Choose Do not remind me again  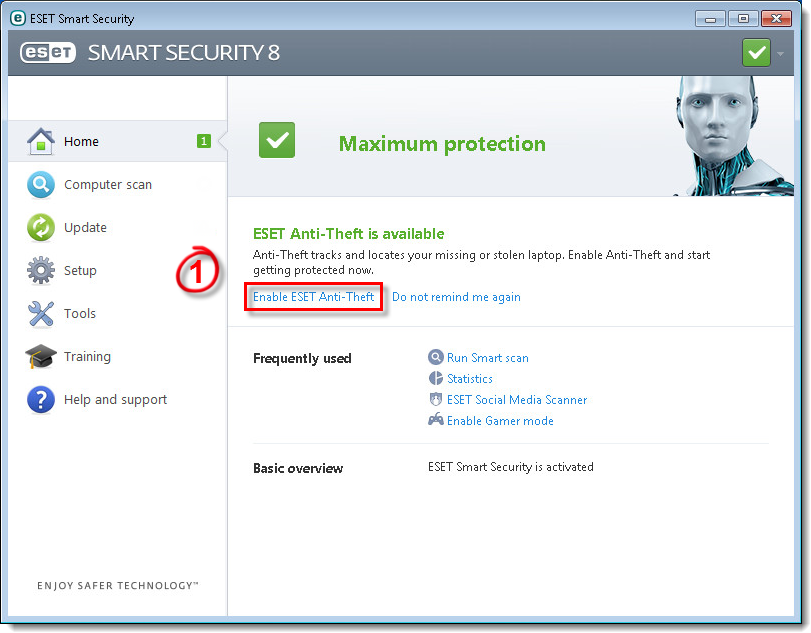pyautogui.click(x=456, y=297)
